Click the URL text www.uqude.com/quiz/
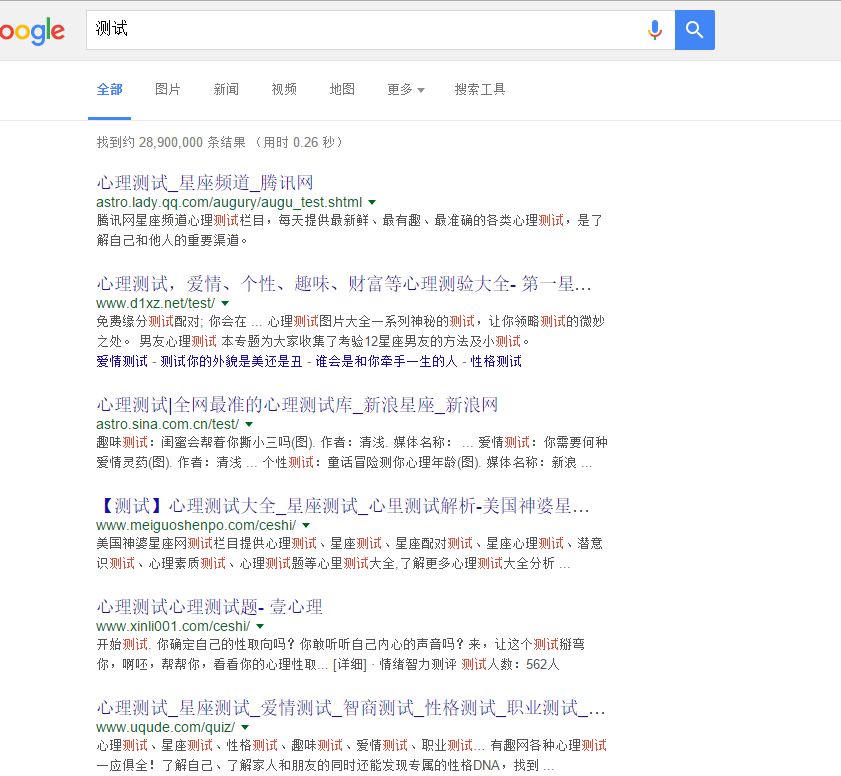Viewport: 841px width, 776px height. 166,727
